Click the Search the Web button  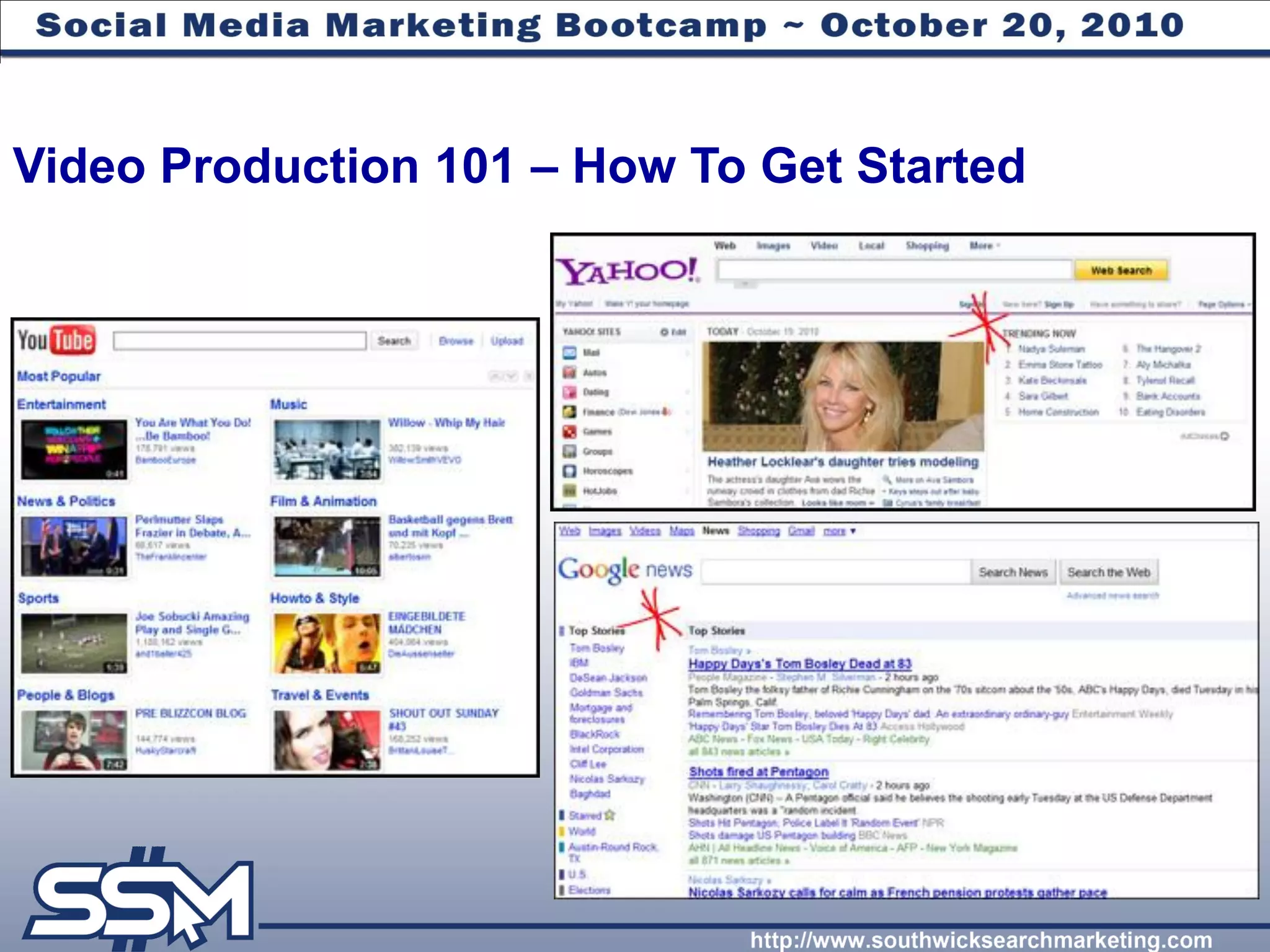click(1109, 572)
